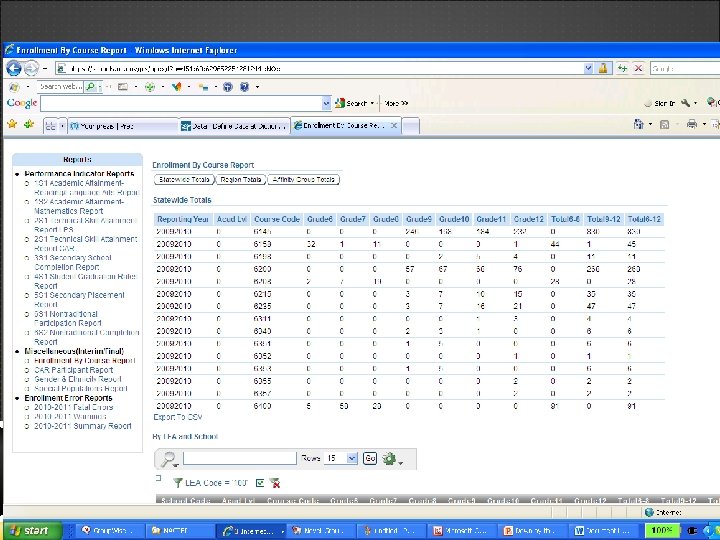
Task: Click the Windows logo toolbar icon
Action: point(14,86)
